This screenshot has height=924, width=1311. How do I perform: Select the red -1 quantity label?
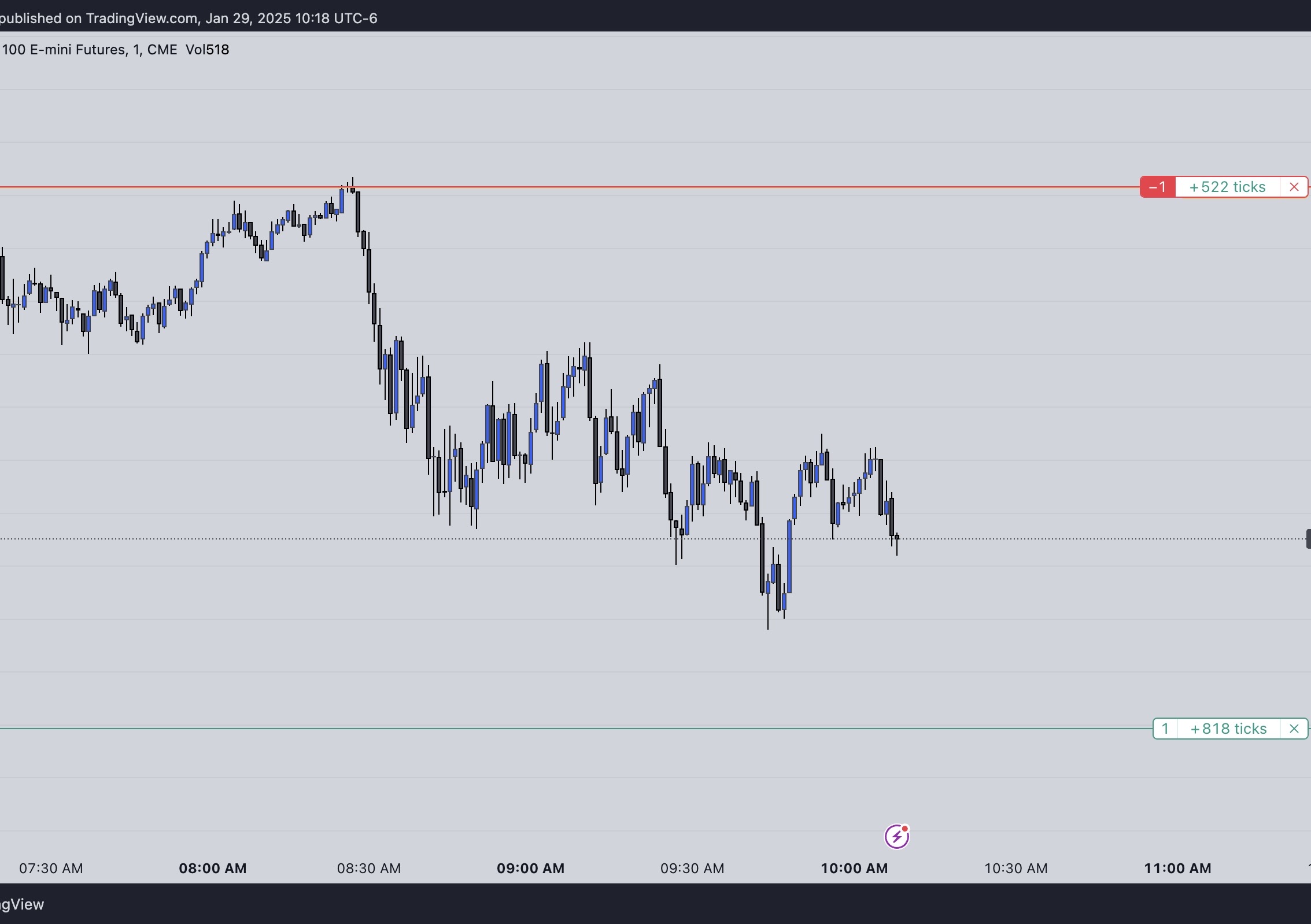[x=1157, y=187]
